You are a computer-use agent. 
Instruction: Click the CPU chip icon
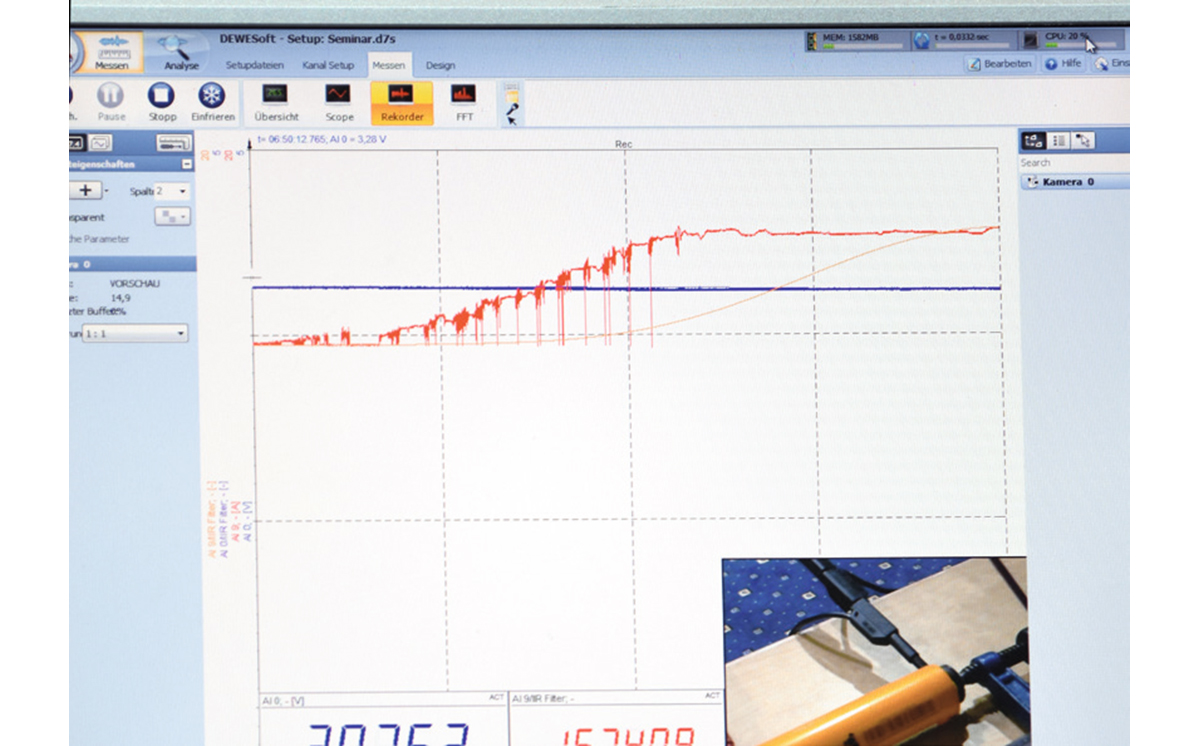tap(1032, 41)
